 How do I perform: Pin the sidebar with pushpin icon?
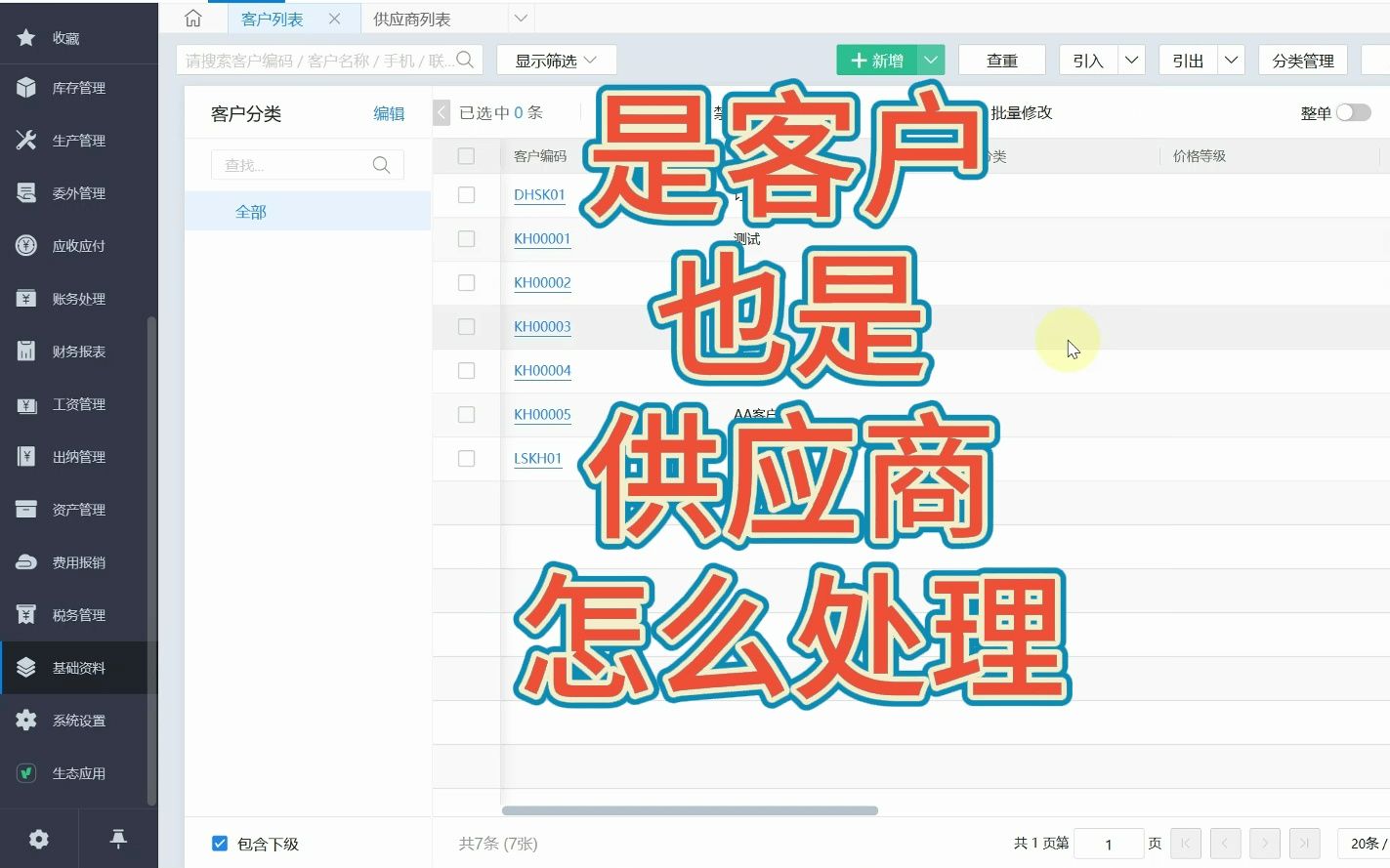118,839
